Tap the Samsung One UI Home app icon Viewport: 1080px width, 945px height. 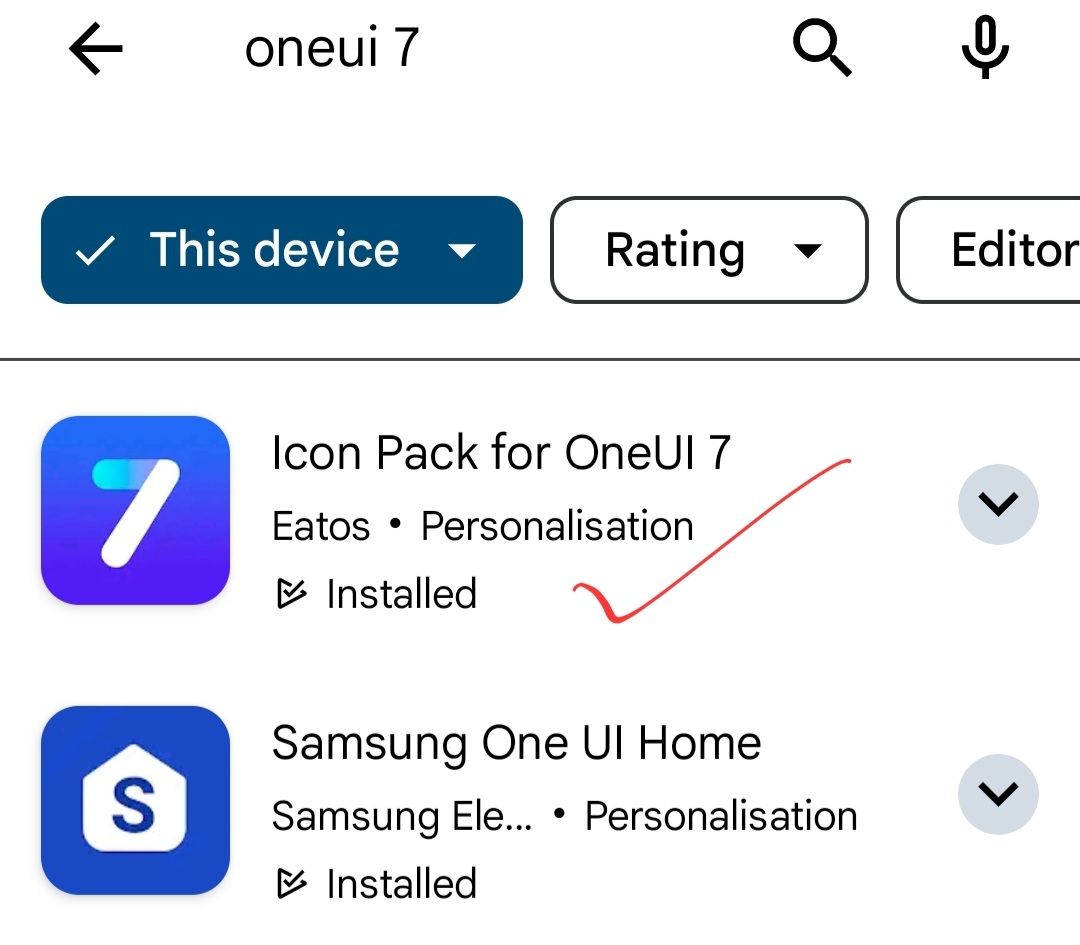click(x=135, y=800)
